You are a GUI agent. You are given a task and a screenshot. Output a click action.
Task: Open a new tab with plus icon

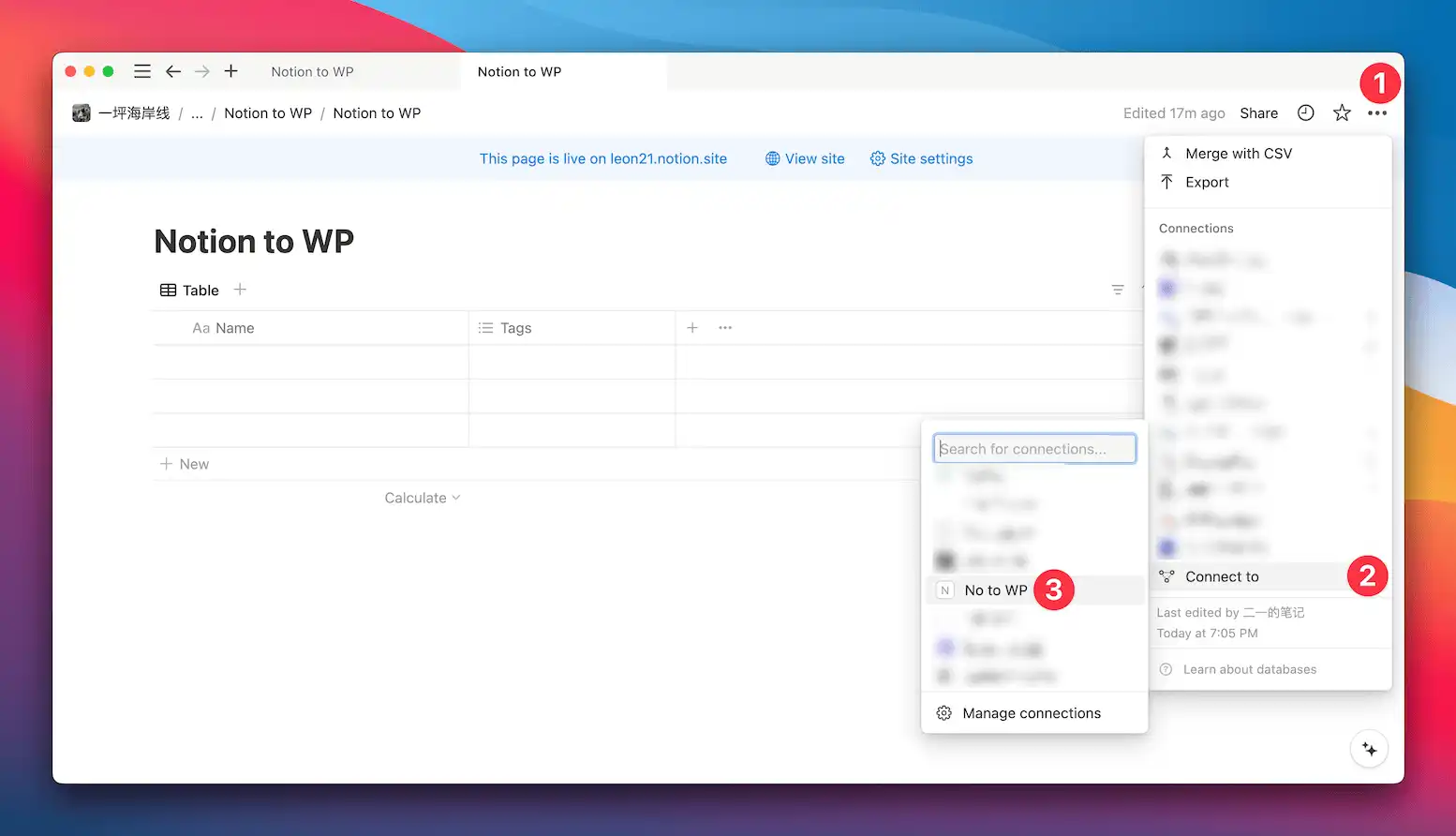[x=231, y=71]
